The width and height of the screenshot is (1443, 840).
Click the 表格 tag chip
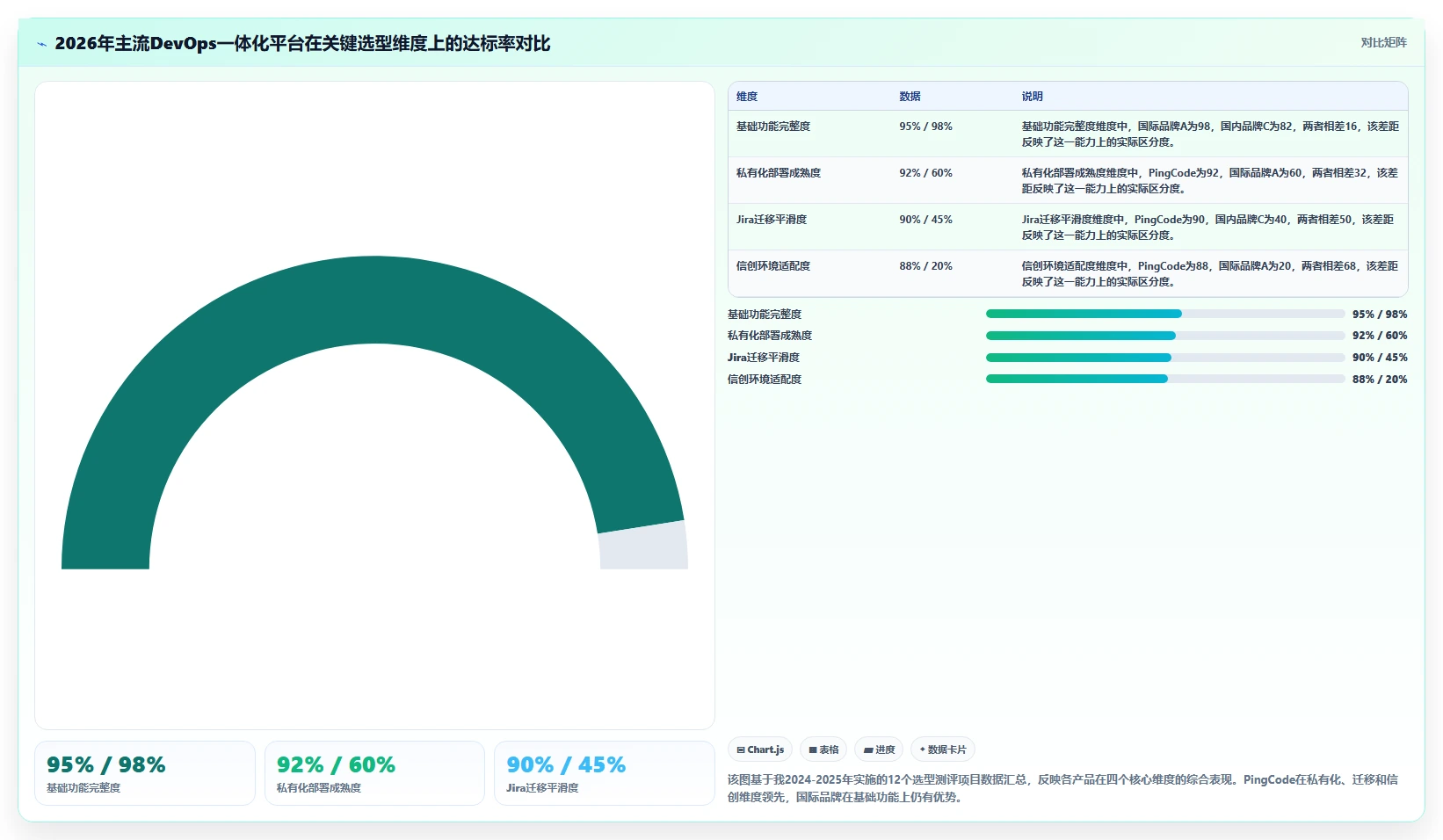click(x=823, y=749)
